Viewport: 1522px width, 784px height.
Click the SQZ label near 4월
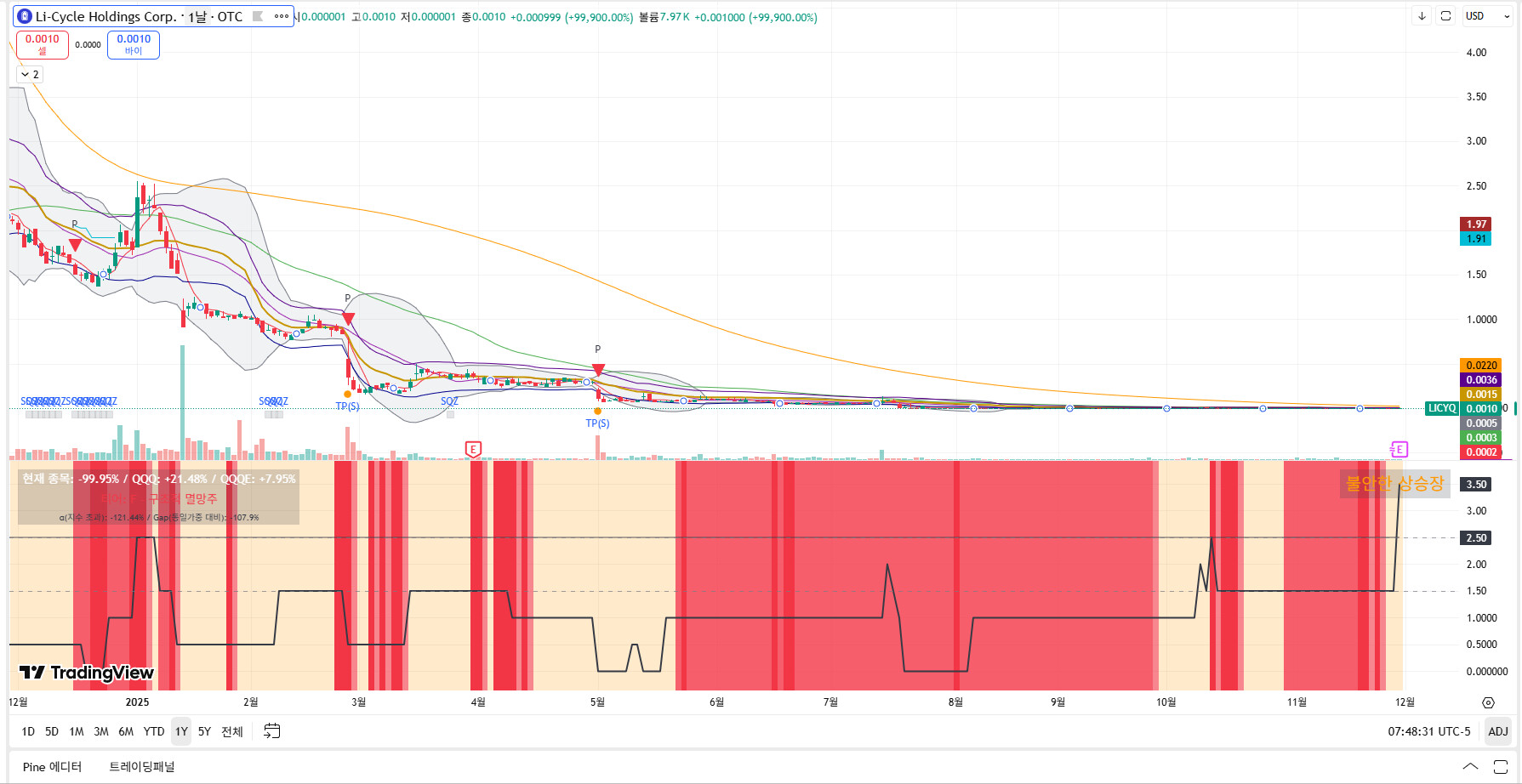click(449, 401)
